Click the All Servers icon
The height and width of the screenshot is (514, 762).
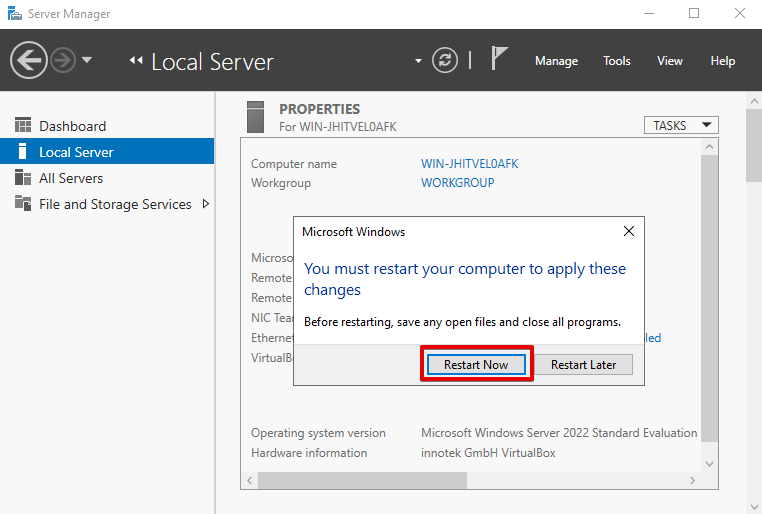pyautogui.click(x=23, y=177)
